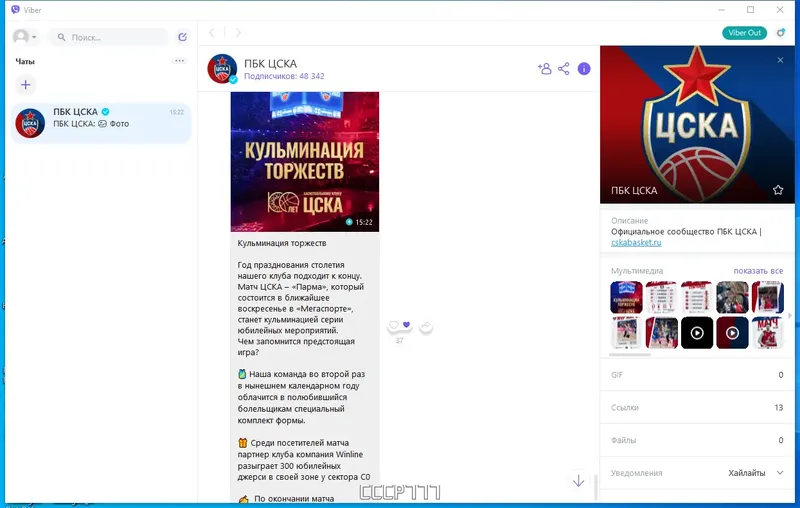Image resolution: width=800 pixels, height=508 pixels.
Task: Click the ЦСКА community banner image
Action: [697, 124]
